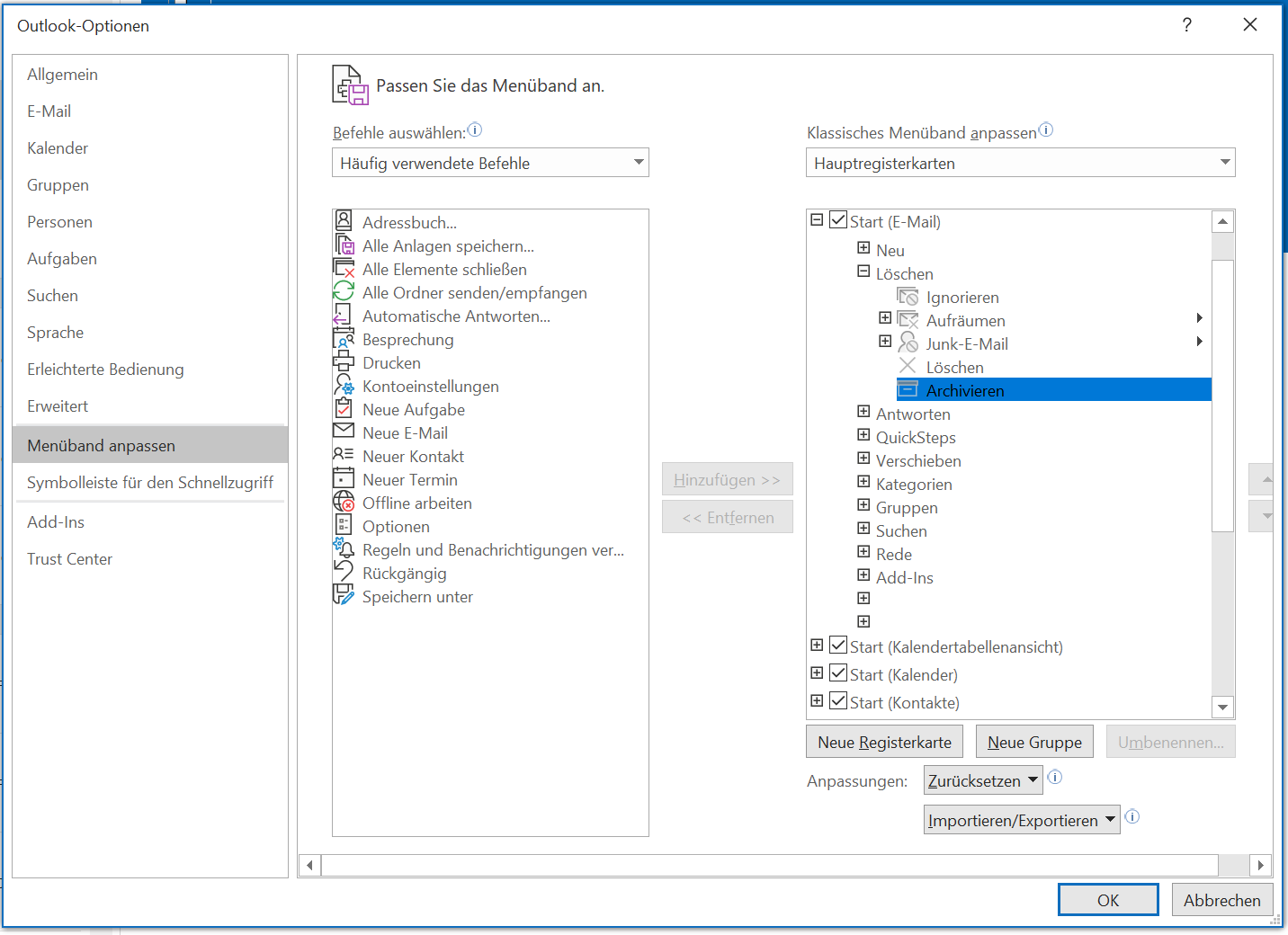Open the Importieren/Exportieren dropdown
Viewport: 1288px width, 935px height.
pos(1022,820)
